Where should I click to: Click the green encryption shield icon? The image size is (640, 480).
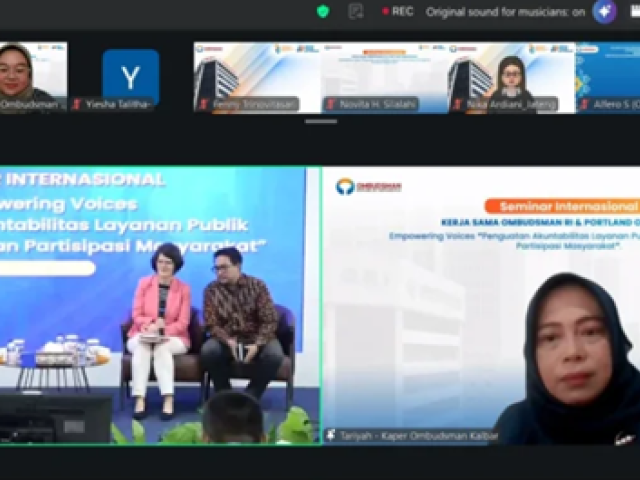pyautogui.click(x=323, y=11)
